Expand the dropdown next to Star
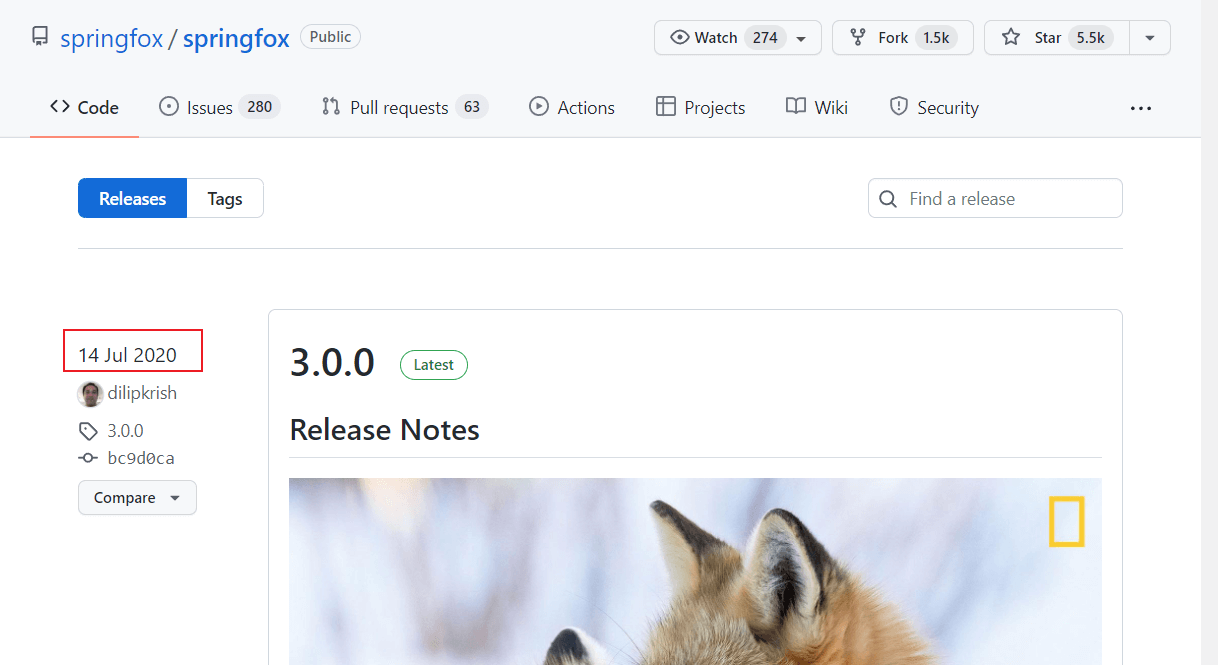The height and width of the screenshot is (665, 1218). point(1150,38)
